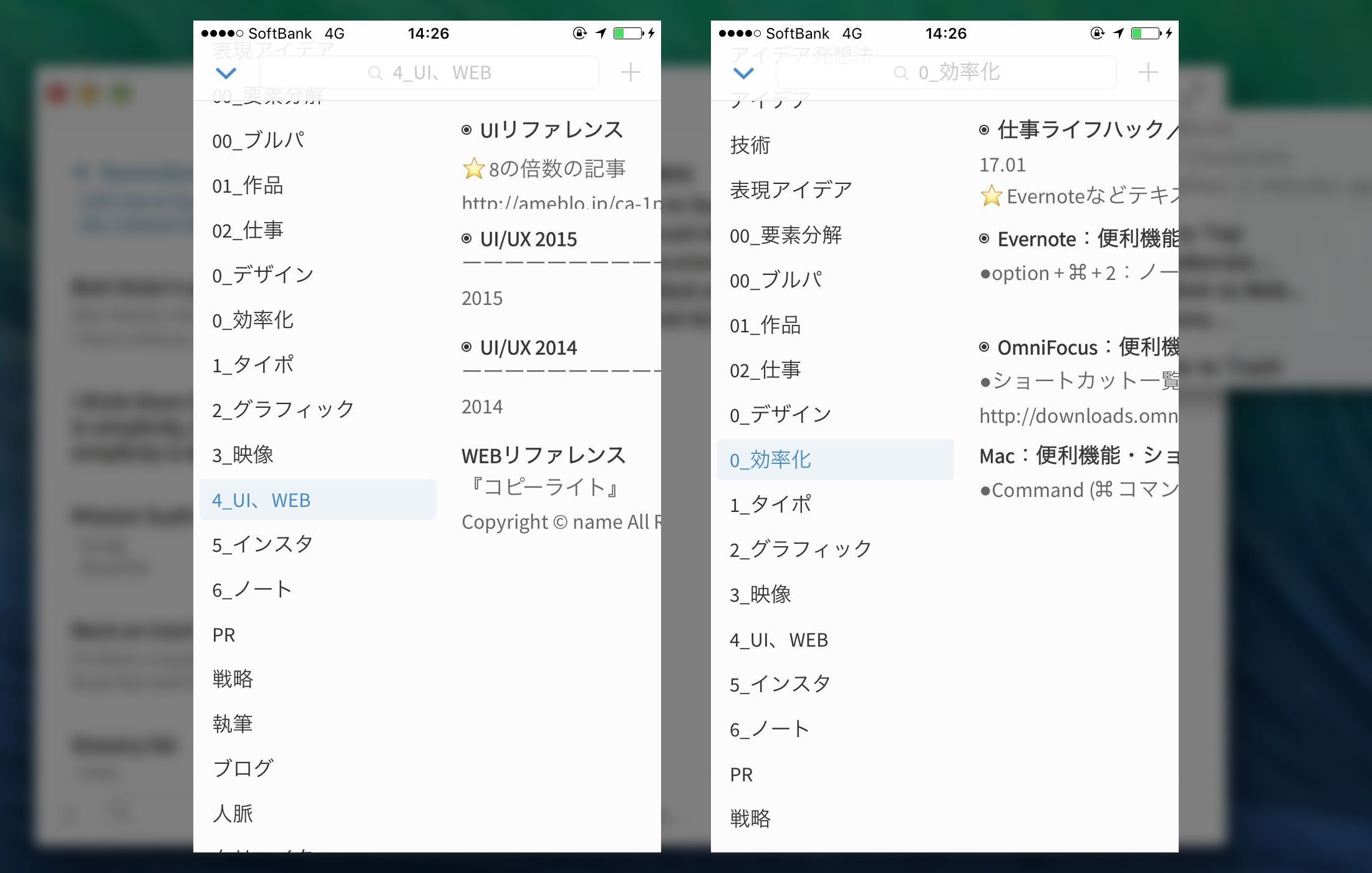Image resolution: width=1372 pixels, height=873 pixels.
Task: Tap the ◉ icon beside UI/UX 2015
Action: [465, 239]
